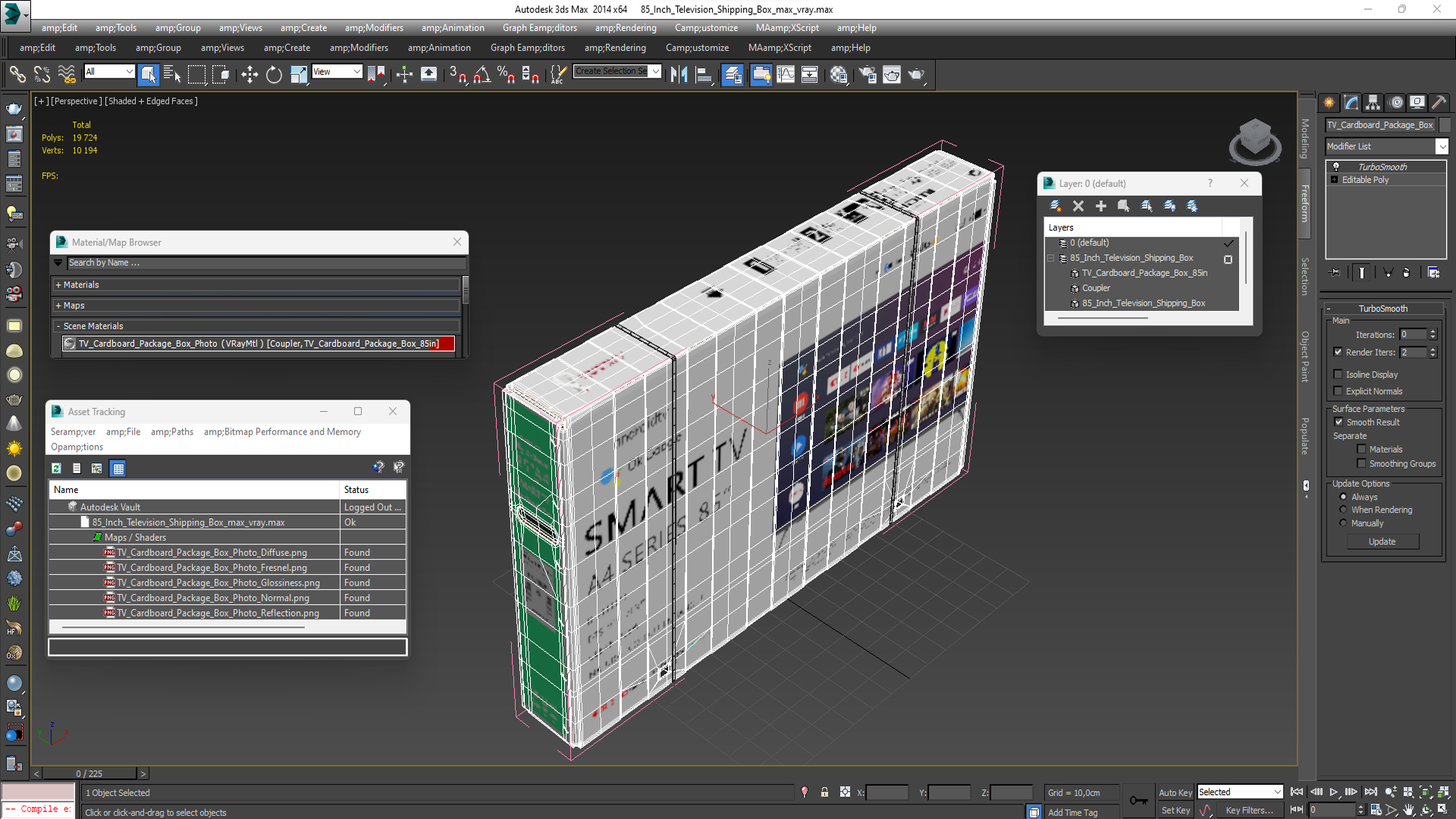The height and width of the screenshot is (819, 1456).
Task: Toggle Angle Snap icon
Action: click(x=482, y=74)
